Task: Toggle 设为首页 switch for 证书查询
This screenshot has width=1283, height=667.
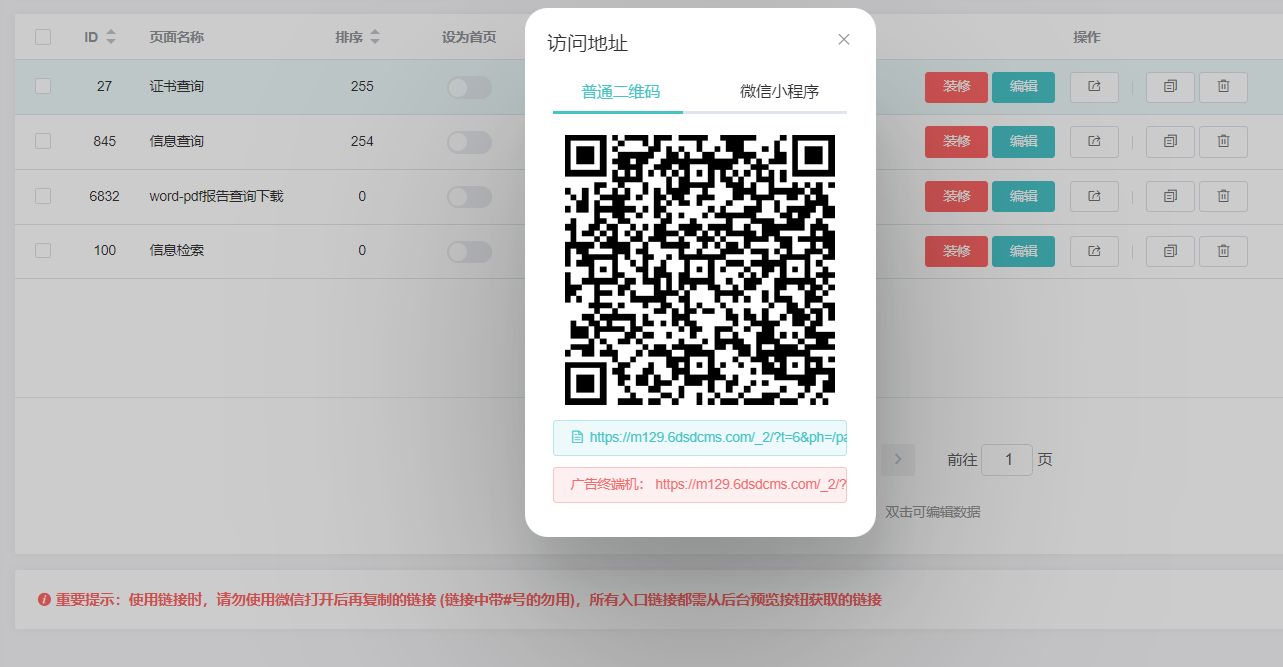Action: pos(469,87)
